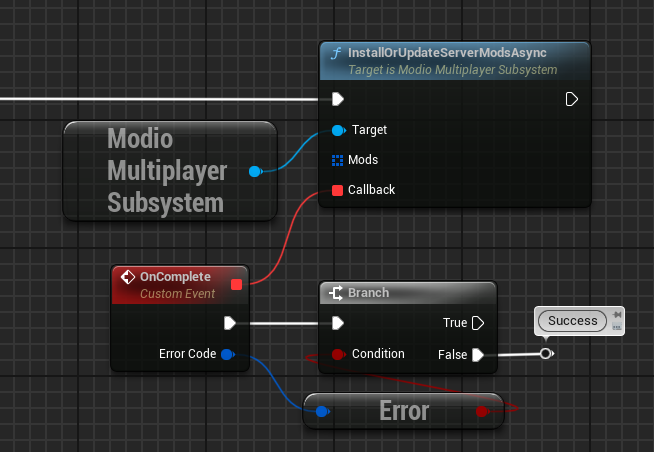
Task: Click the 'Custom Event' subtitle text
Action: point(177,294)
